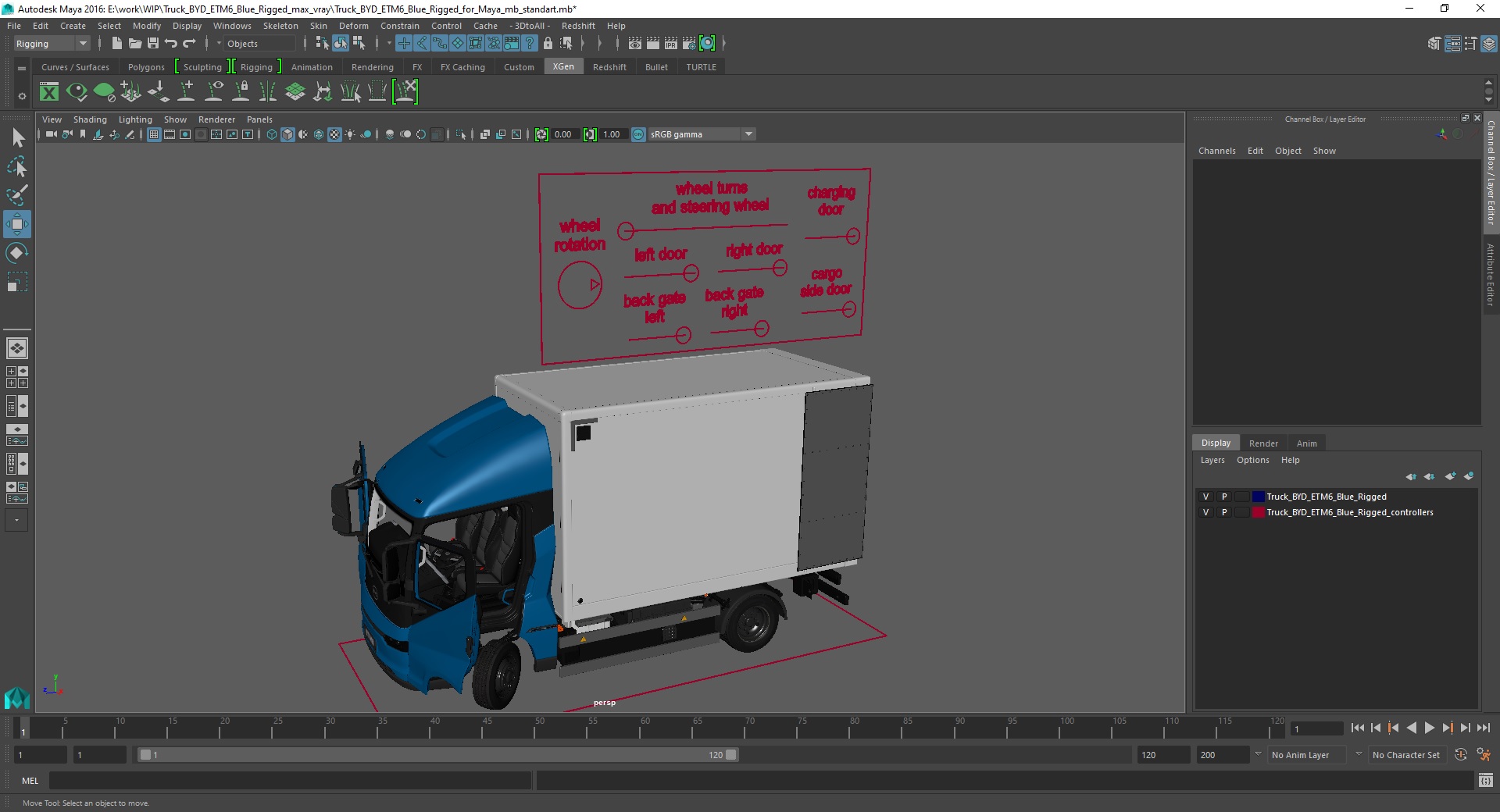Viewport: 1500px width, 812px height.
Task: Open render settings clapperboard gear icon
Action: [689, 44]
